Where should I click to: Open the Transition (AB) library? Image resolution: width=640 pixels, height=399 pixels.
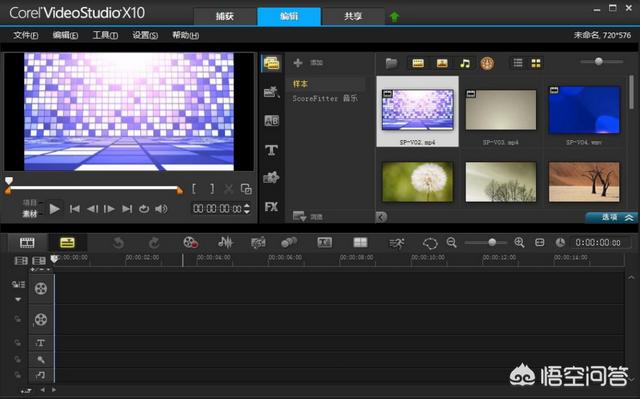coord(271,121)
